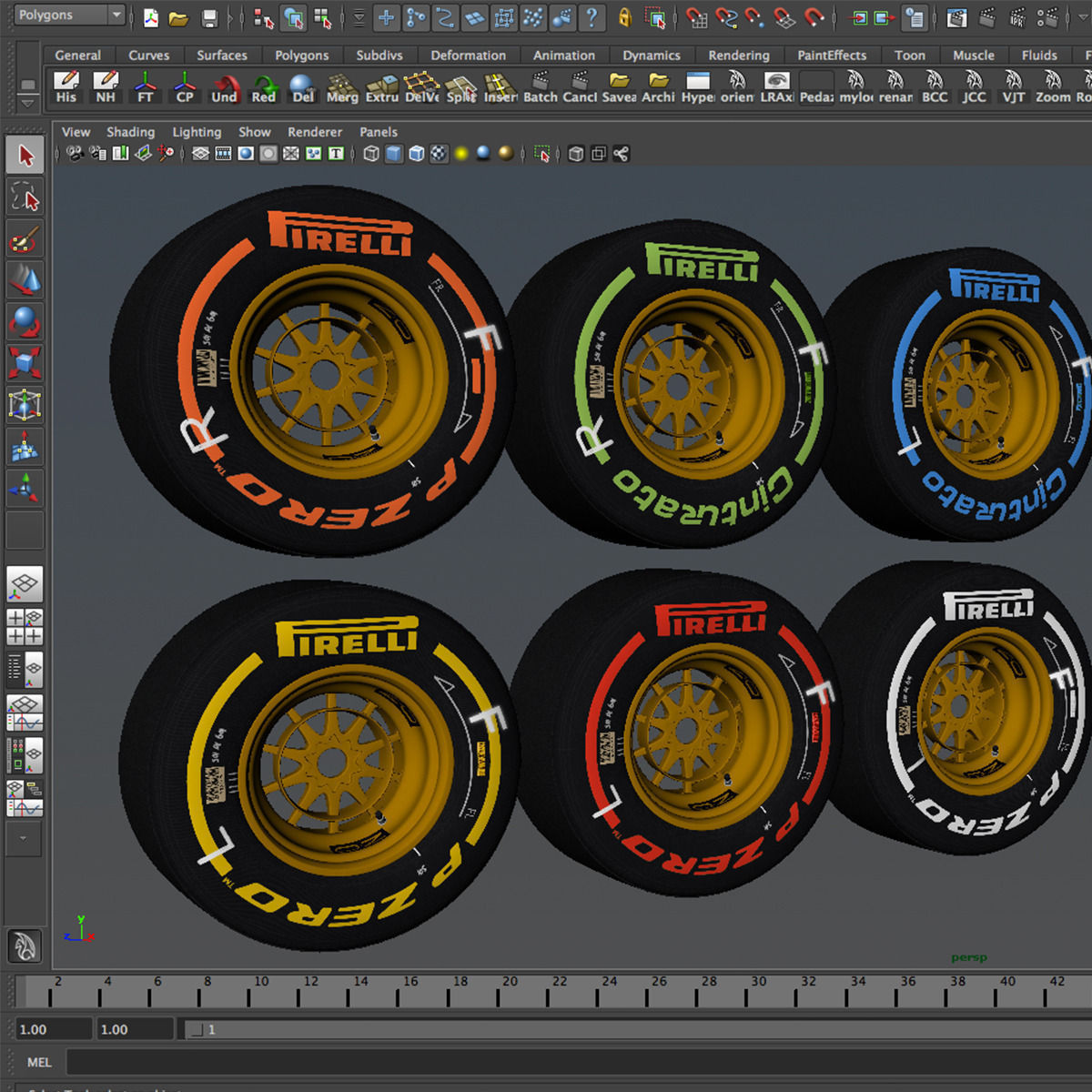Click the IPR render icon

(1017, 17)
